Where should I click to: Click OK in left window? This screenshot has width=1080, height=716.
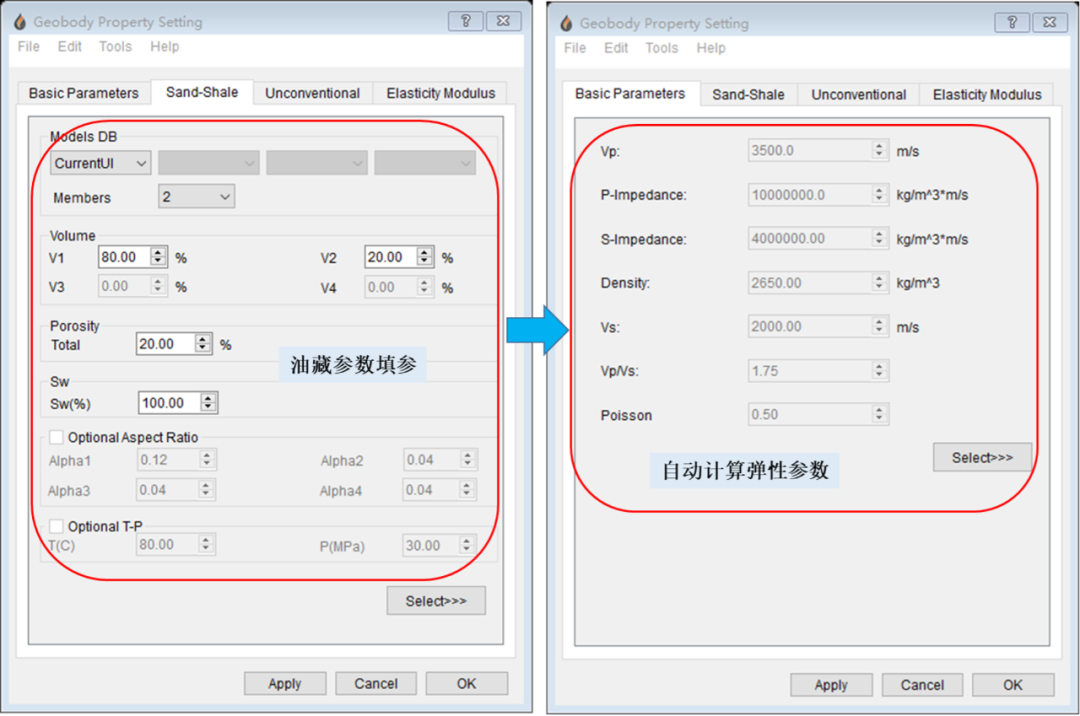tap(466, 684)
